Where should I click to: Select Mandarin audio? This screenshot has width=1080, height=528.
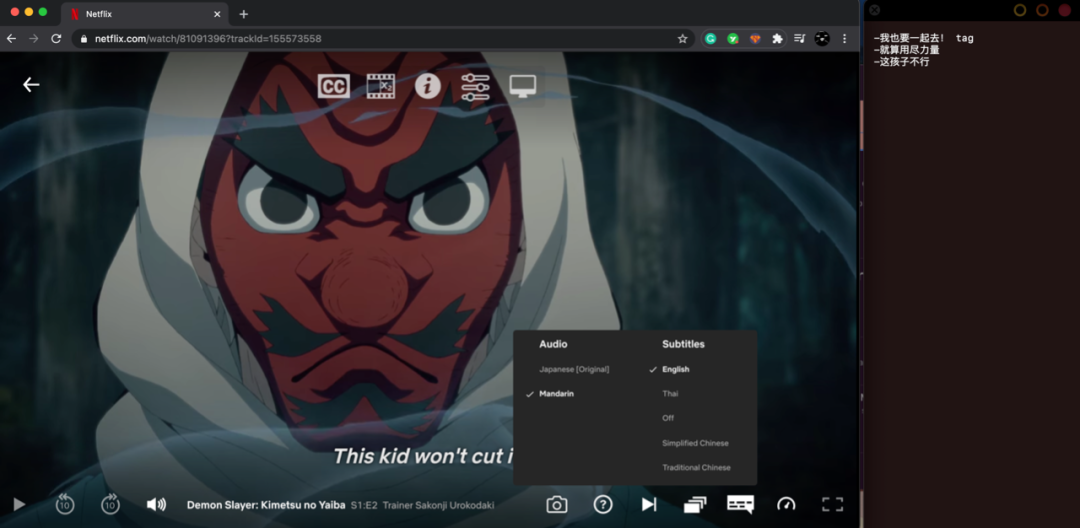557,394
